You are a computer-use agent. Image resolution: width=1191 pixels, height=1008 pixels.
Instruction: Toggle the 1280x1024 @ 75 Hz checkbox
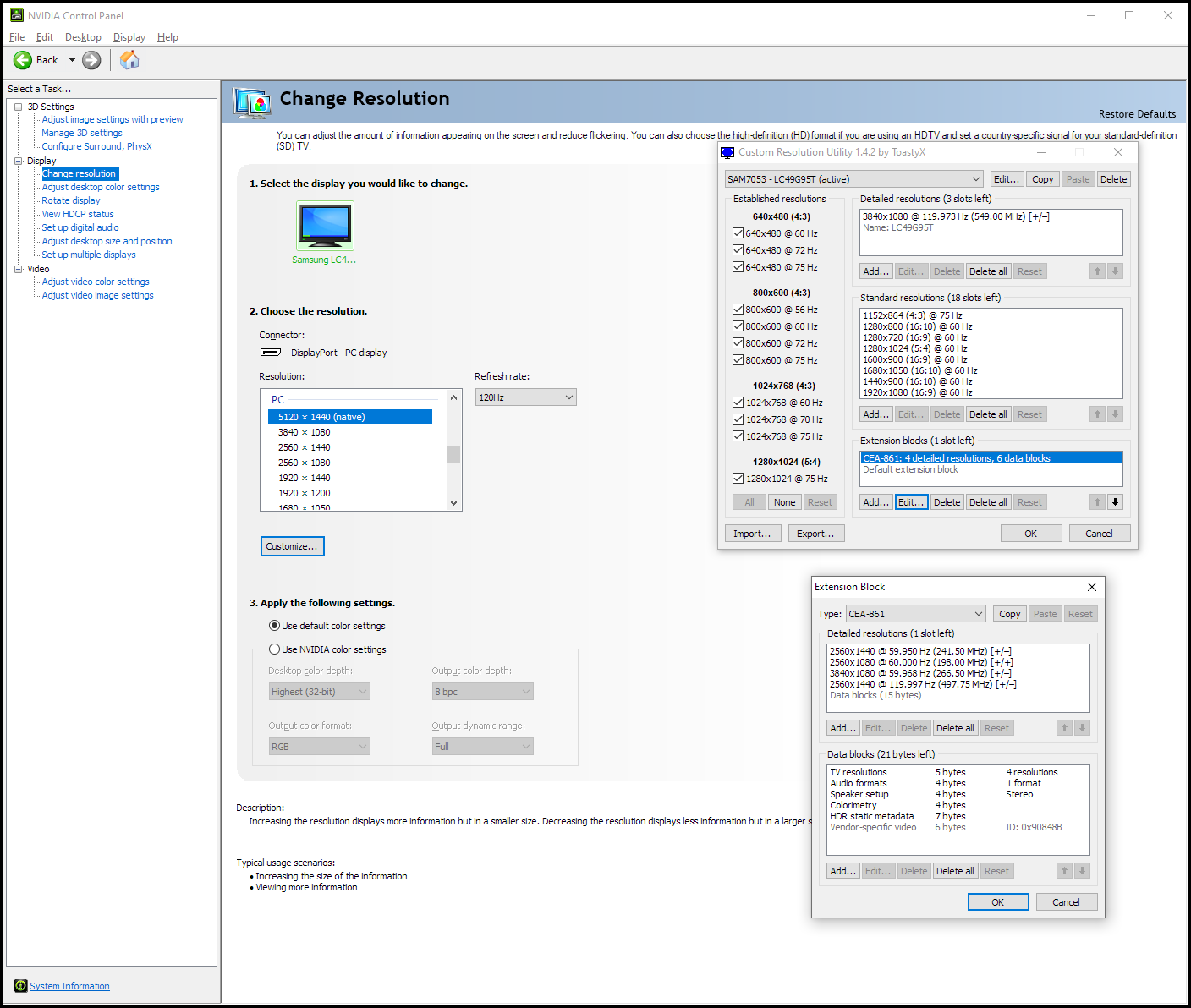pos(738,479)
